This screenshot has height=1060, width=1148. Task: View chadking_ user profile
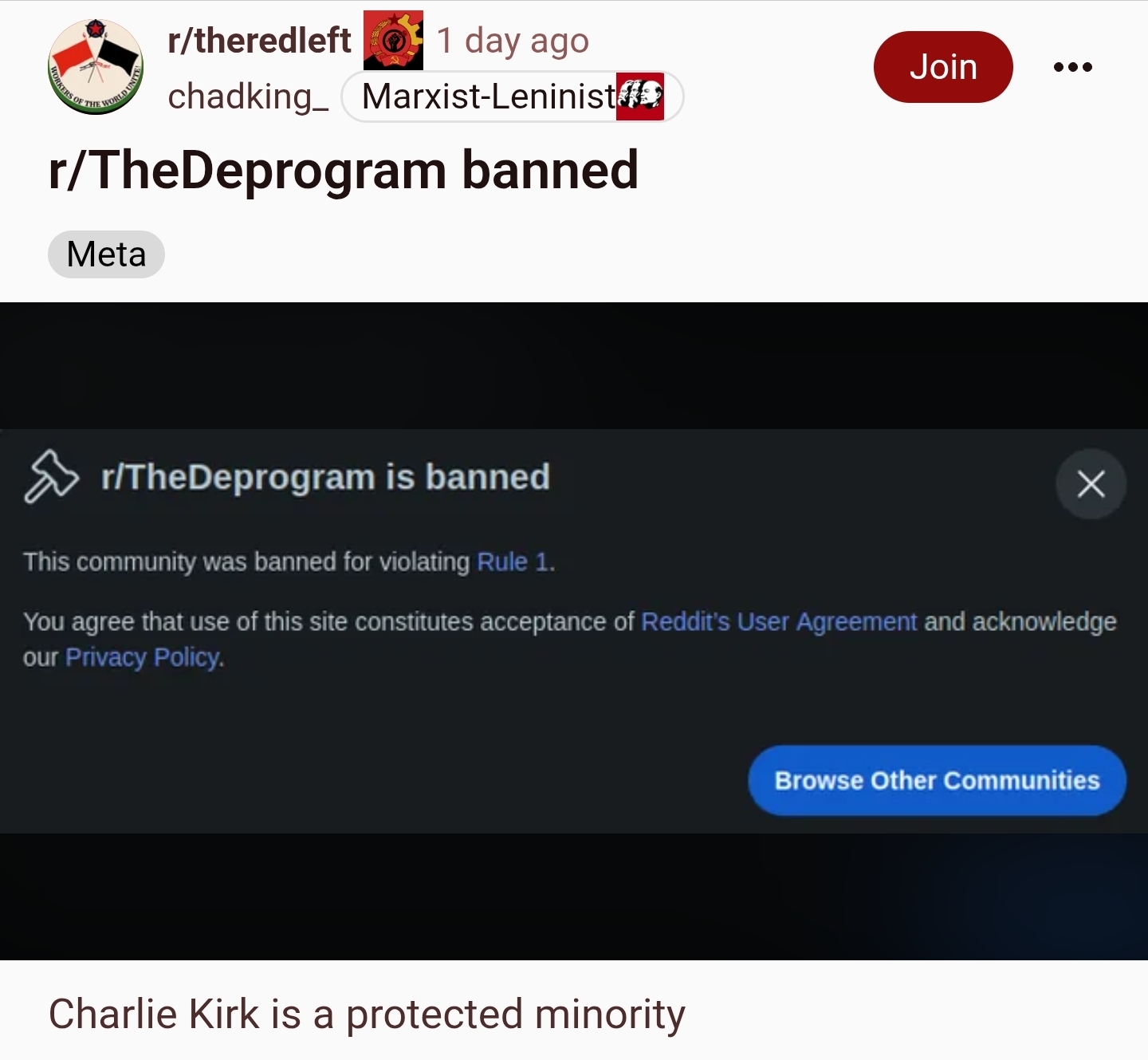pos(248,97)
